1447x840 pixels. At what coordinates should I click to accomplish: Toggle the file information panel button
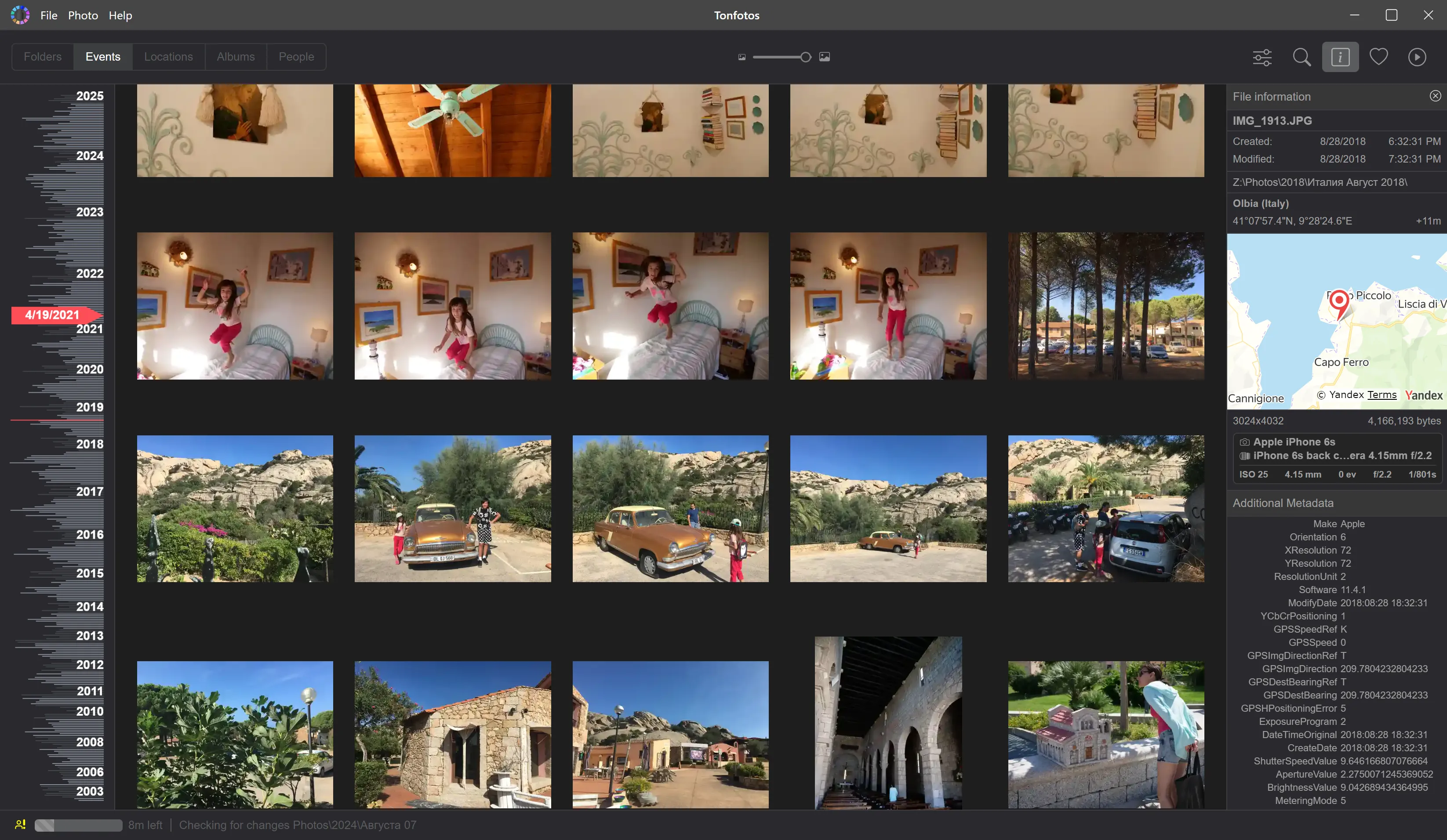[x=1340, y=57]
